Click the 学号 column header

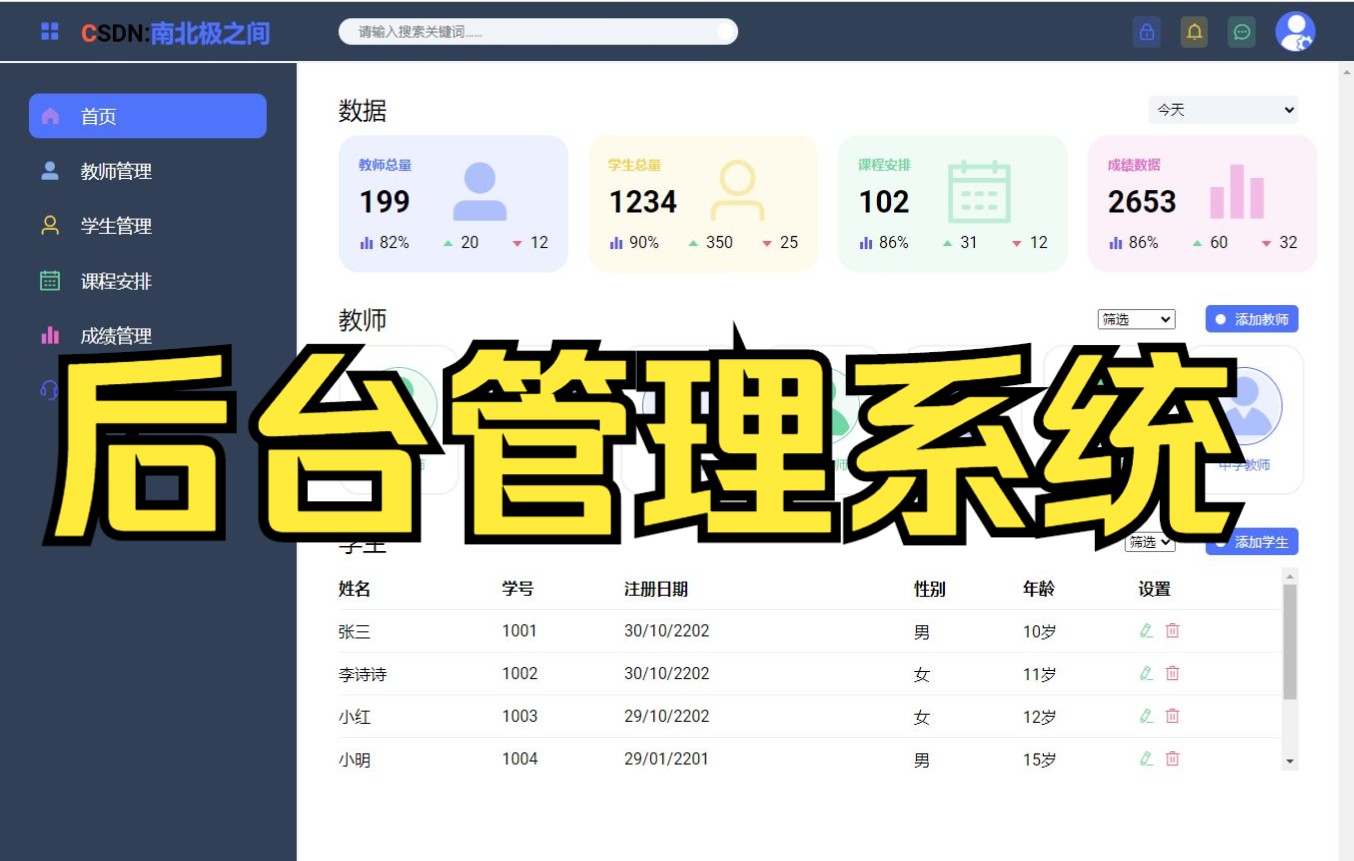click(518, 589)
